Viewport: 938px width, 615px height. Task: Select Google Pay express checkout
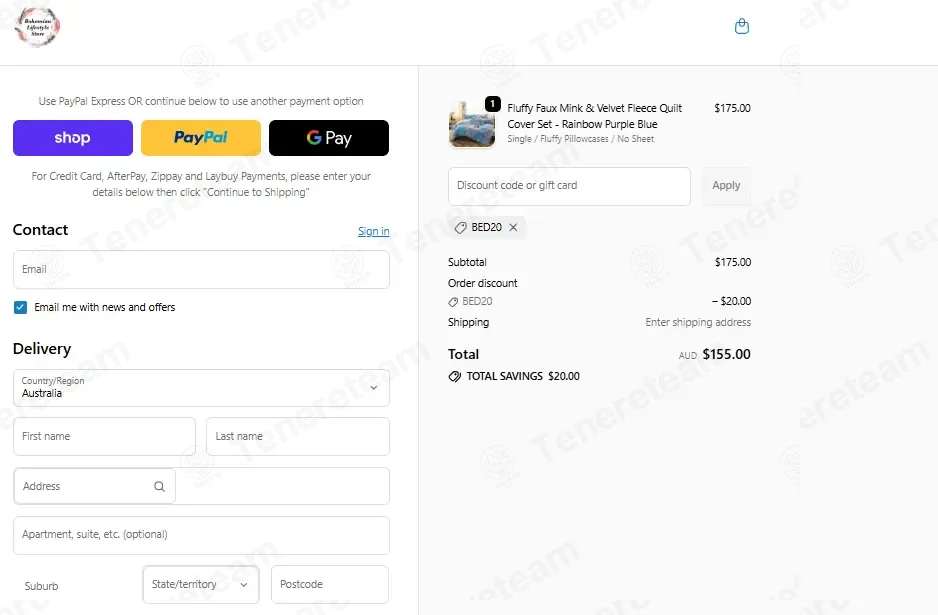pos(329,138)
